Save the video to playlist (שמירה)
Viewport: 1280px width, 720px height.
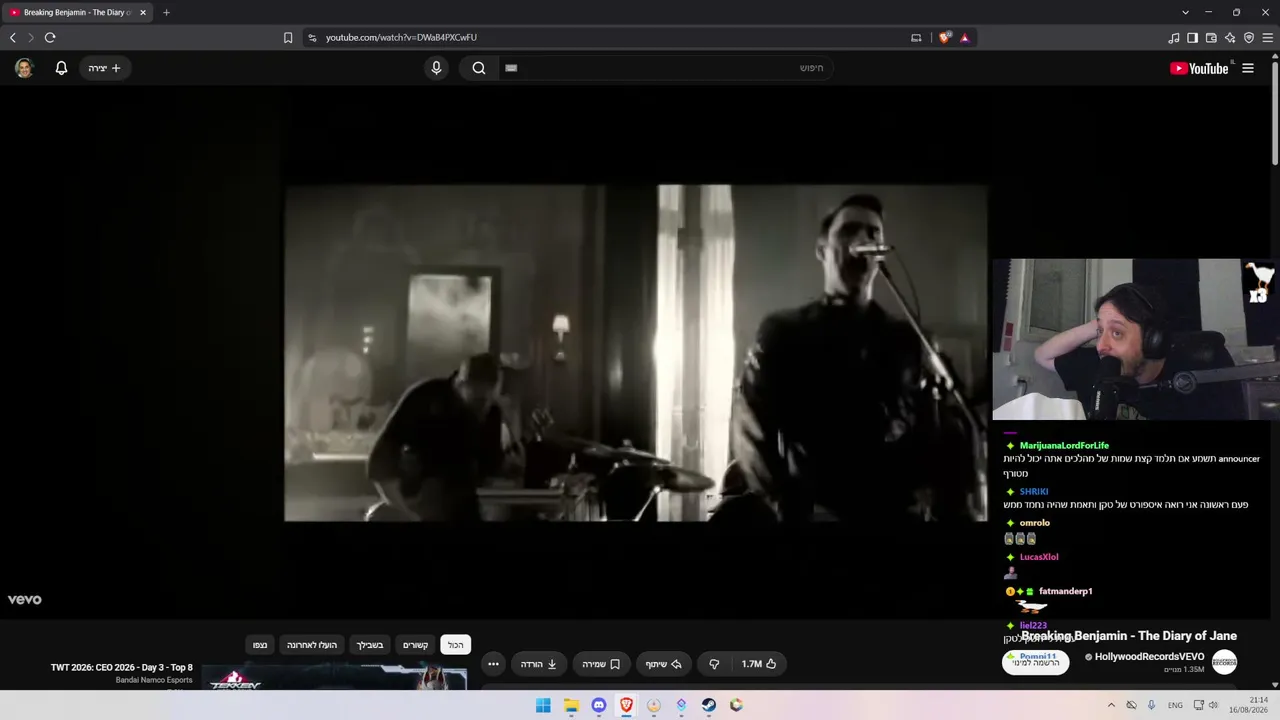tap(602, 664)
